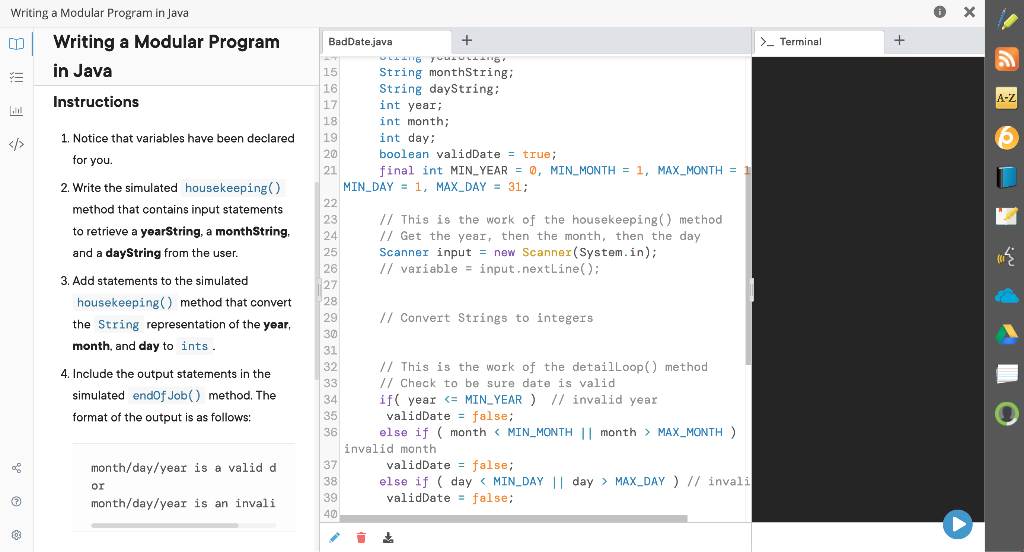
Task: Open the code brackets icon in sidebar
Action: click(16, 144)
